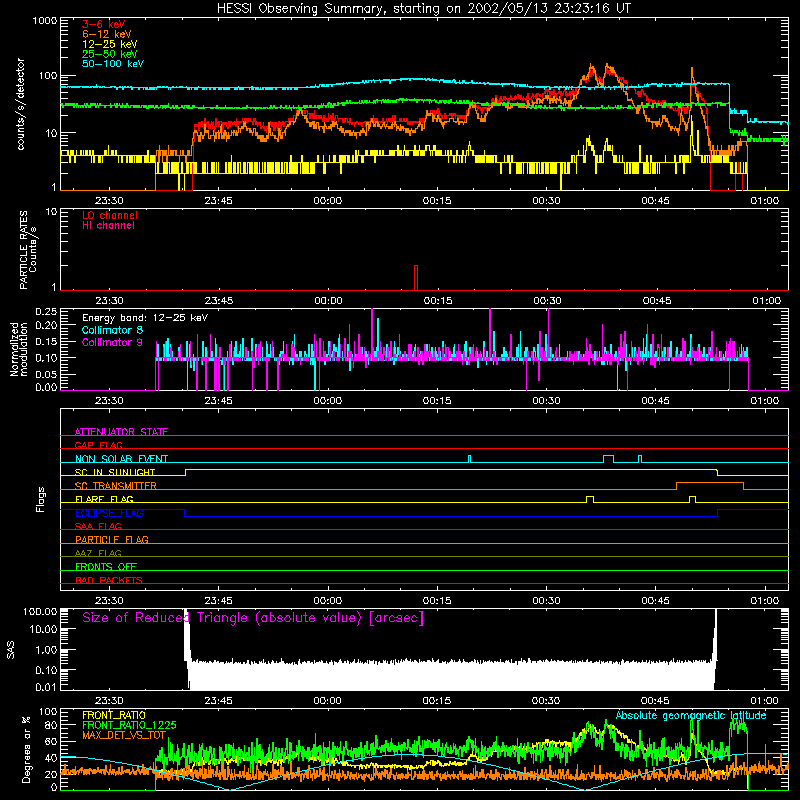This screenshot has width=800, height=800.
Task: Click the 1000 tick on the count-rate axis
Action: (x=44, y=21)
